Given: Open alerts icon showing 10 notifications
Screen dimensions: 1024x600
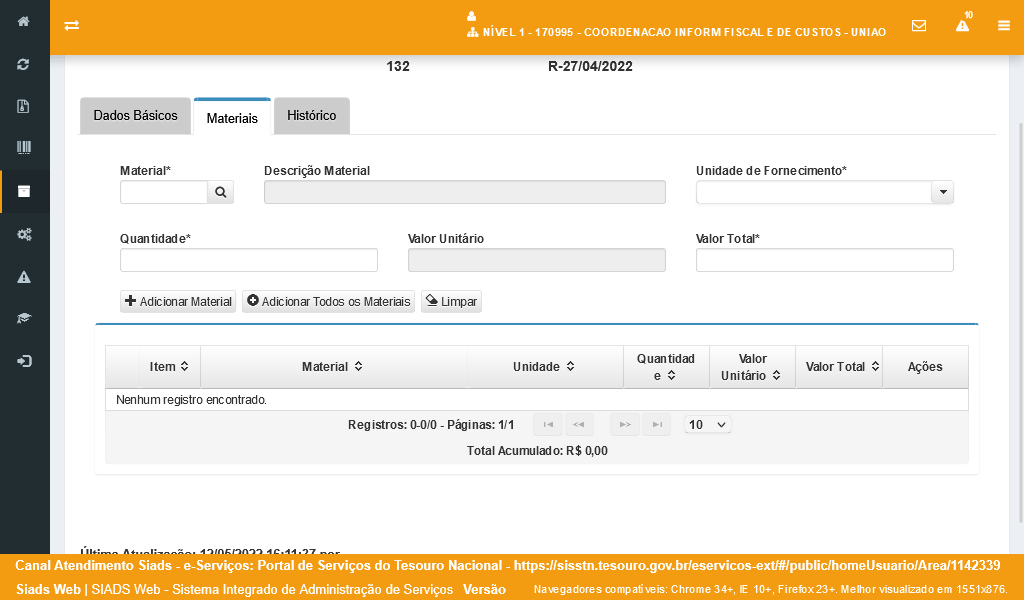Looking at the screenshot, I should 963,24.
